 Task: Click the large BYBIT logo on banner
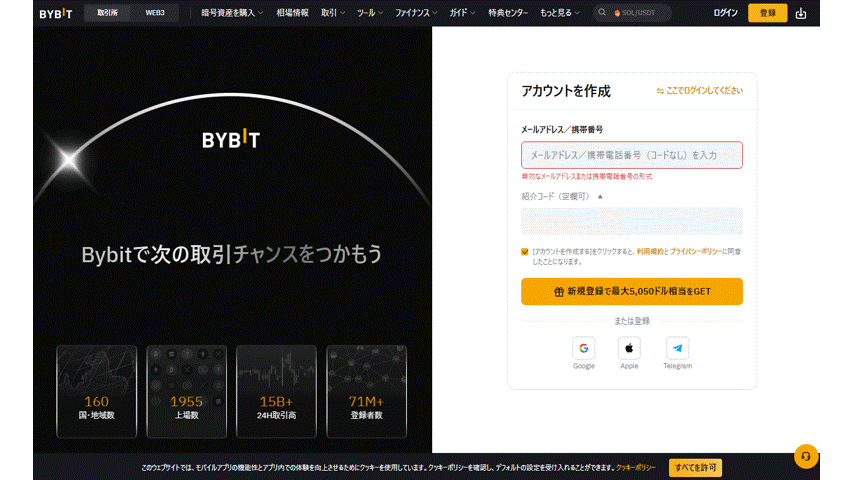pos(231,139)
